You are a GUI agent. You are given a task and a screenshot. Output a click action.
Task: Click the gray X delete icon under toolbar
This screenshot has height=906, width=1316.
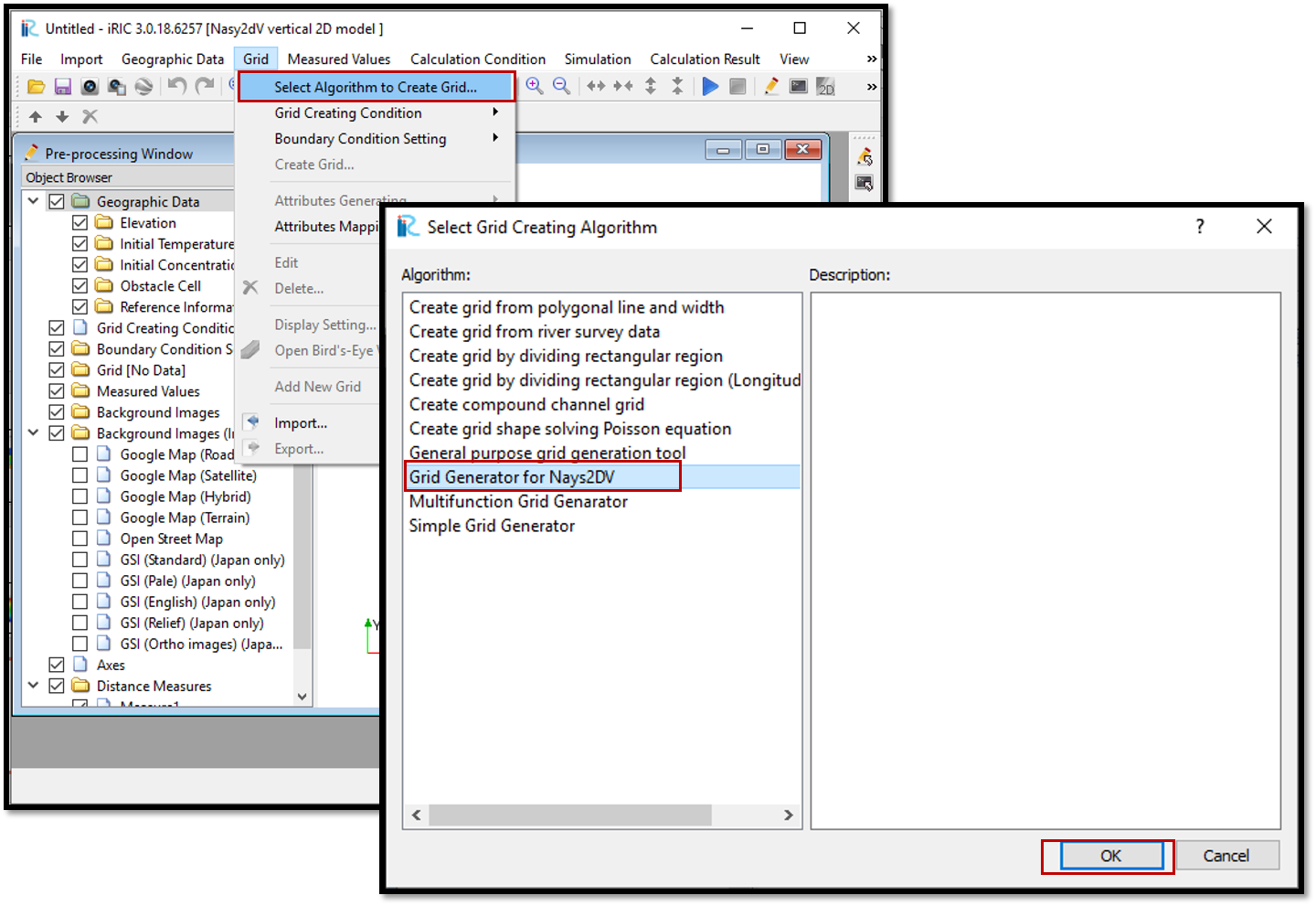(x=90, y=116)
